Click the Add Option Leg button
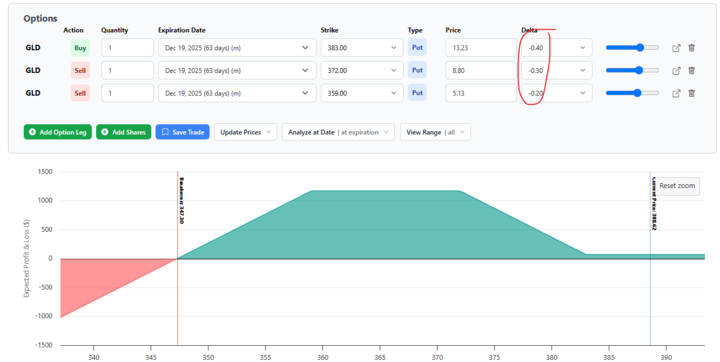Image resolution: width=720 pixels, height=362 pixels. (x=58, y=132)
